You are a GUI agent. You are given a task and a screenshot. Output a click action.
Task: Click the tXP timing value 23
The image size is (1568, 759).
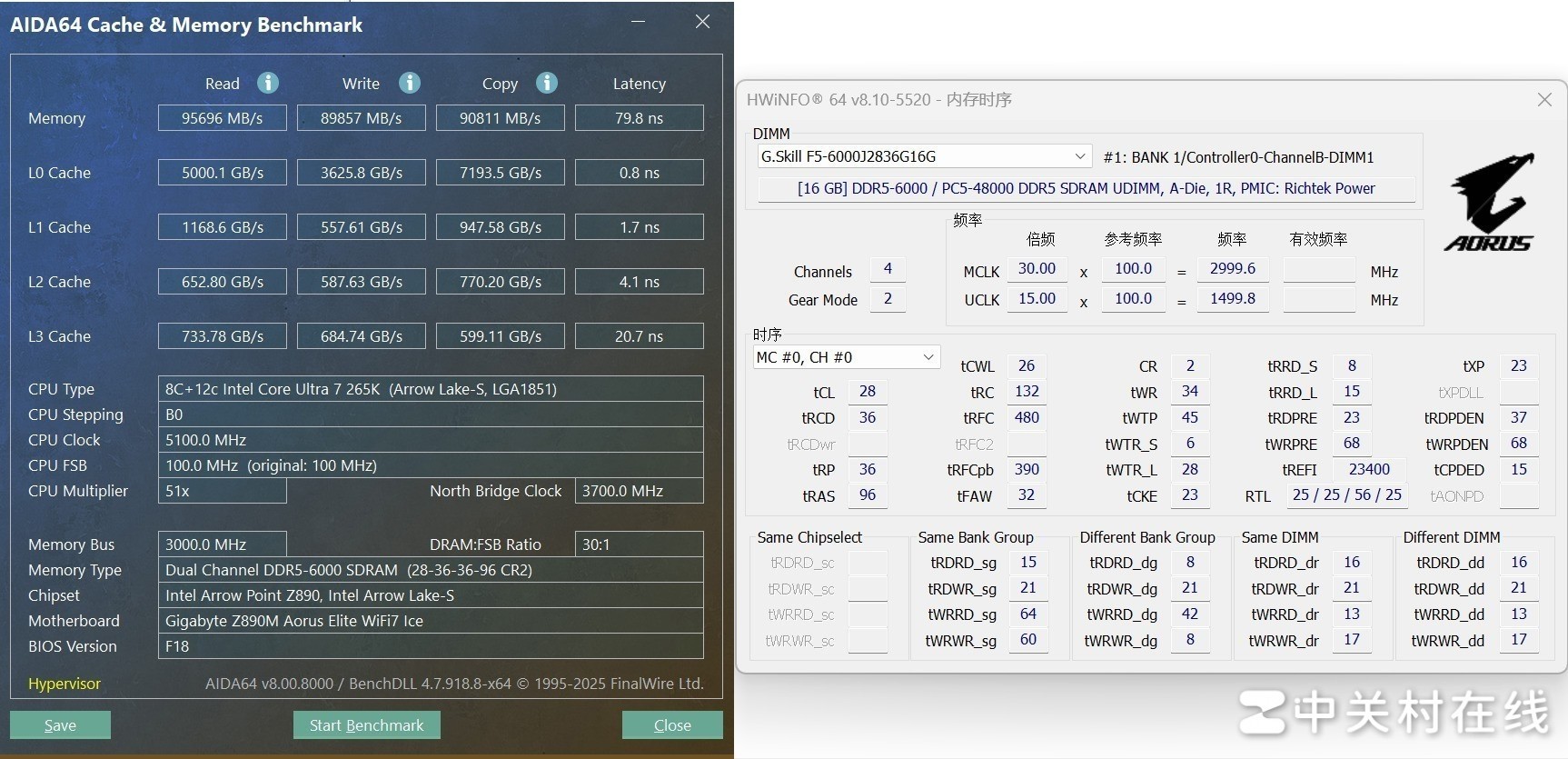pos(1519,365)
